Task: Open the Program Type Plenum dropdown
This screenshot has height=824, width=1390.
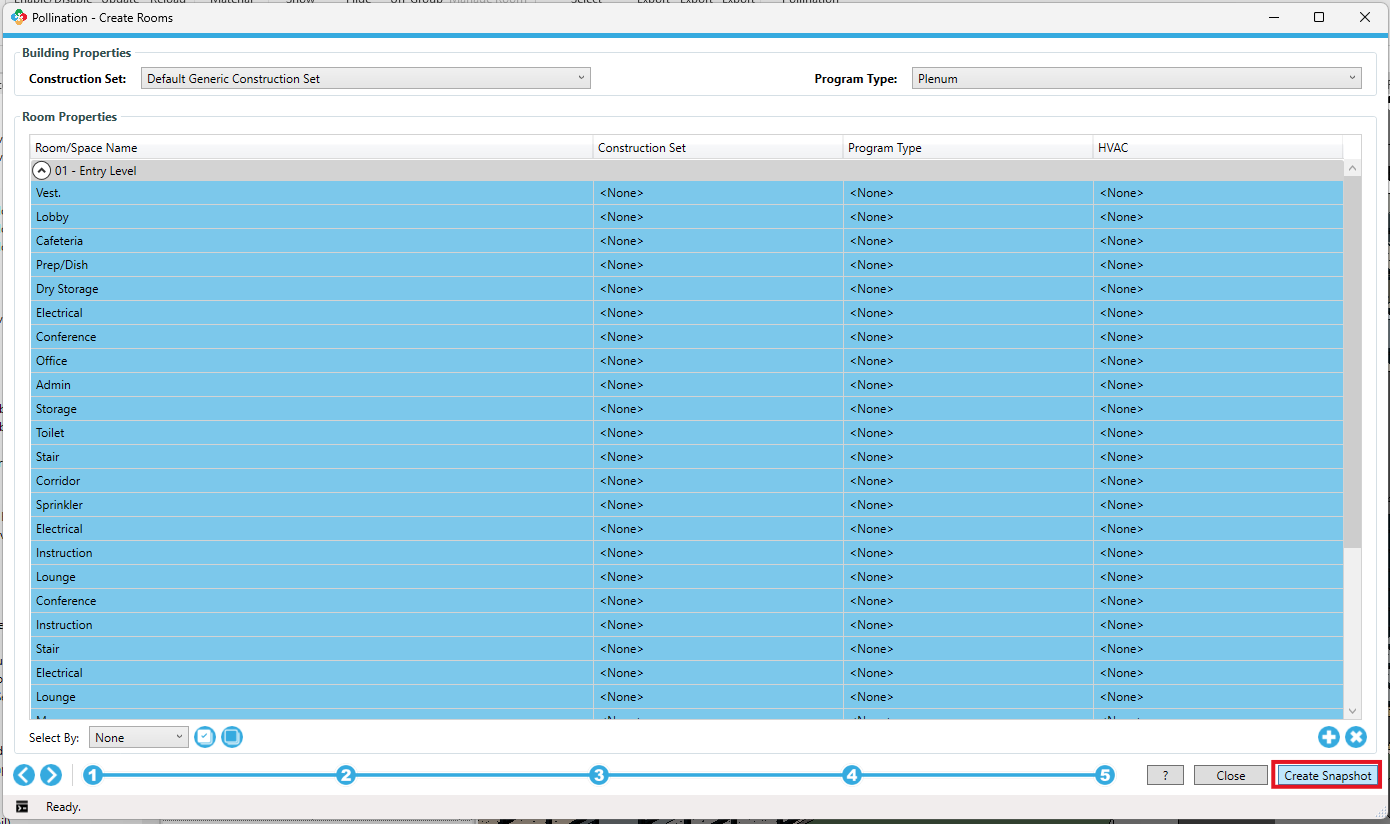Action: pos(1136,78)
